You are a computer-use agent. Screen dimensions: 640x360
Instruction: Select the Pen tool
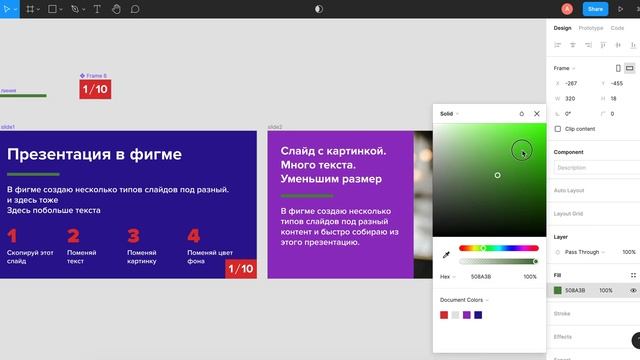point(75,9)
